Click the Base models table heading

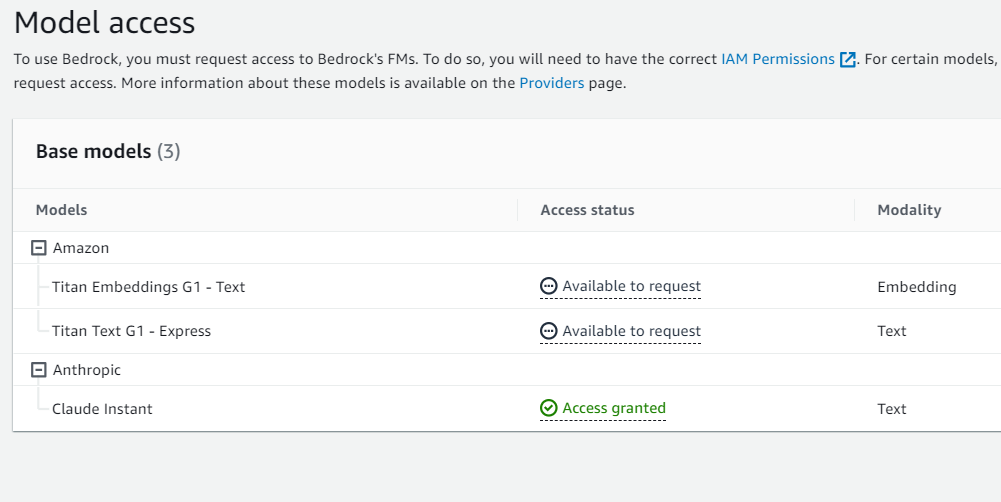pos(108,151)
